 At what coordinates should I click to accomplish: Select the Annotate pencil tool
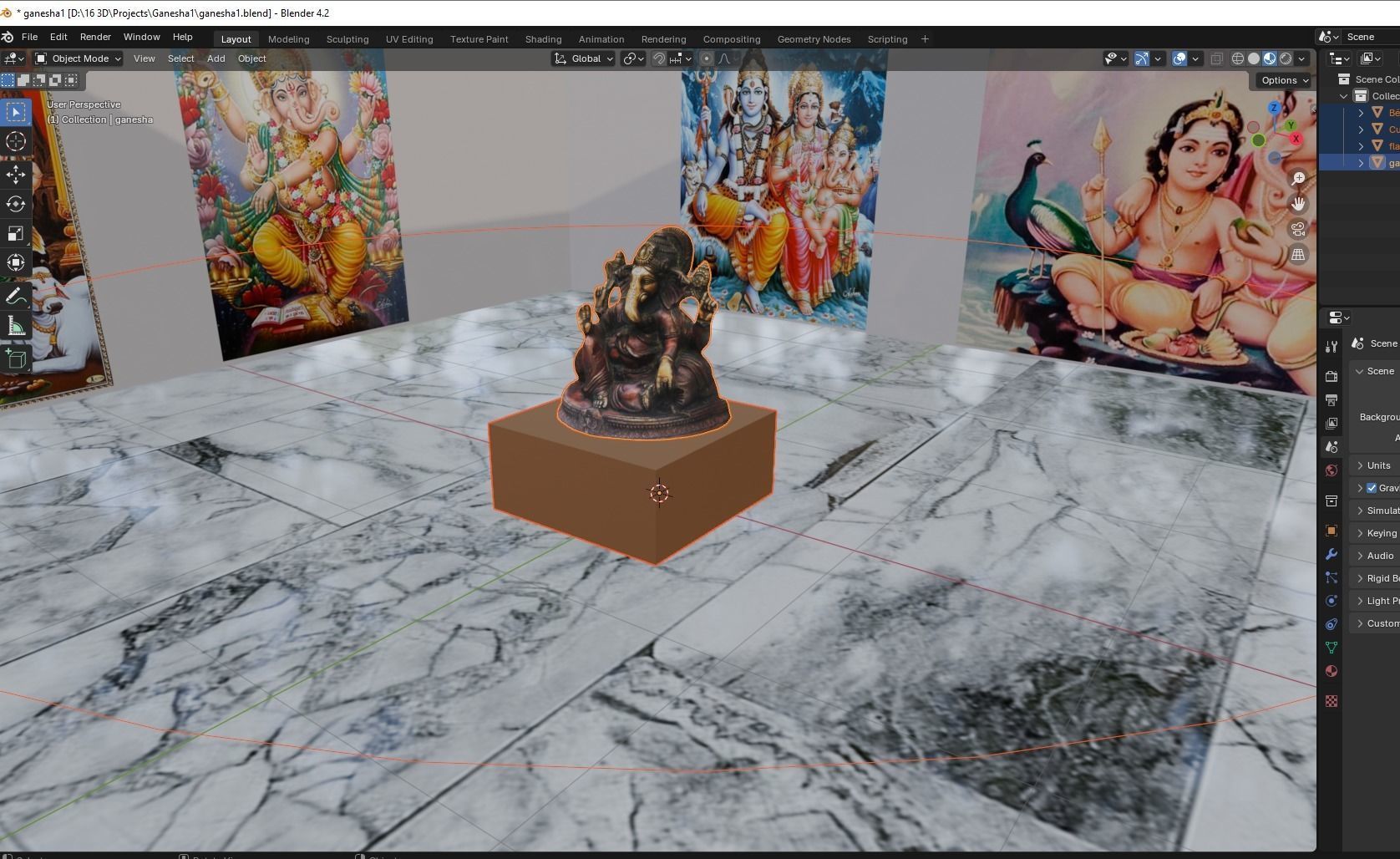point(16,297)
